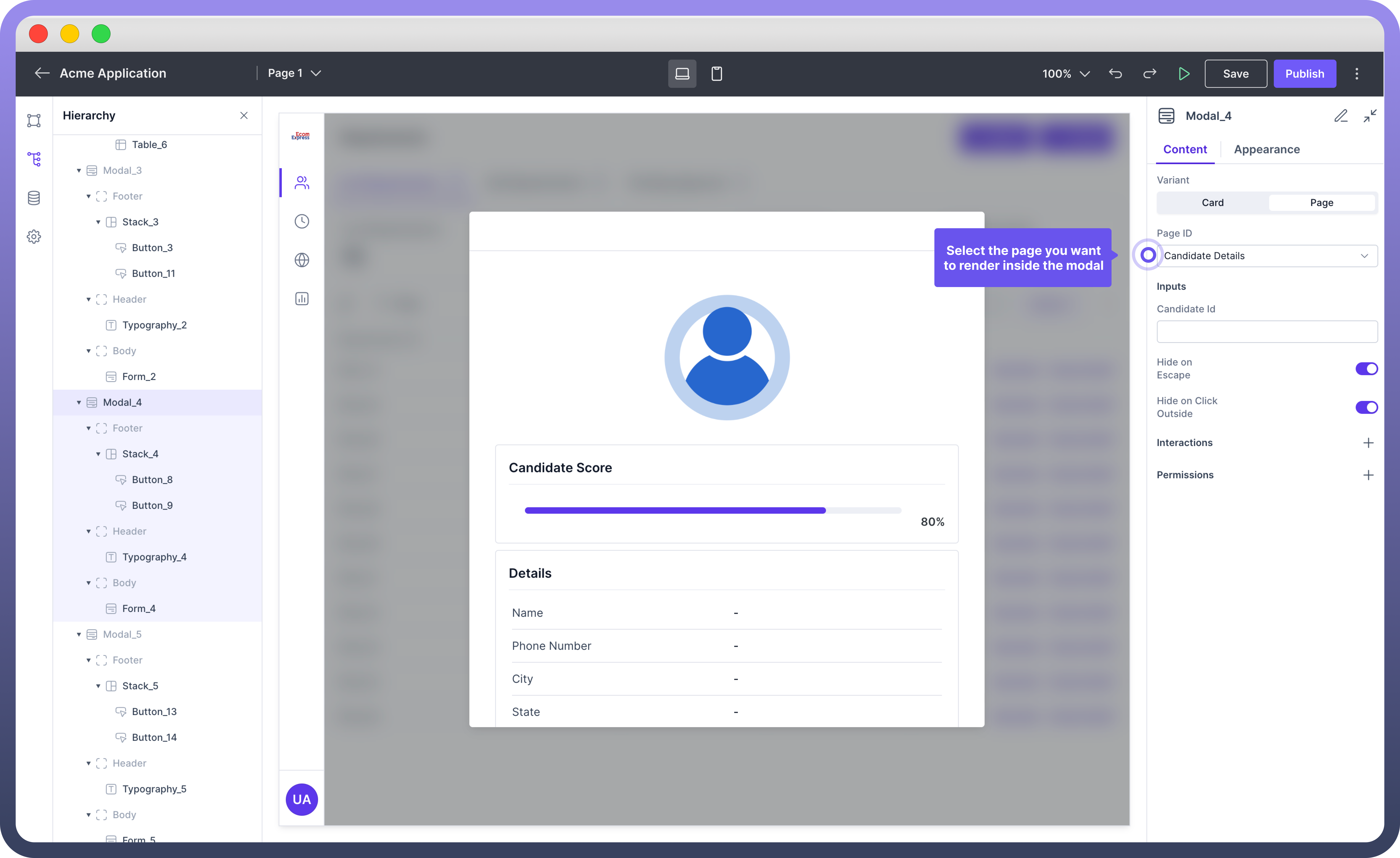Collapse the Modal_4 tree node

click(79, 403)
